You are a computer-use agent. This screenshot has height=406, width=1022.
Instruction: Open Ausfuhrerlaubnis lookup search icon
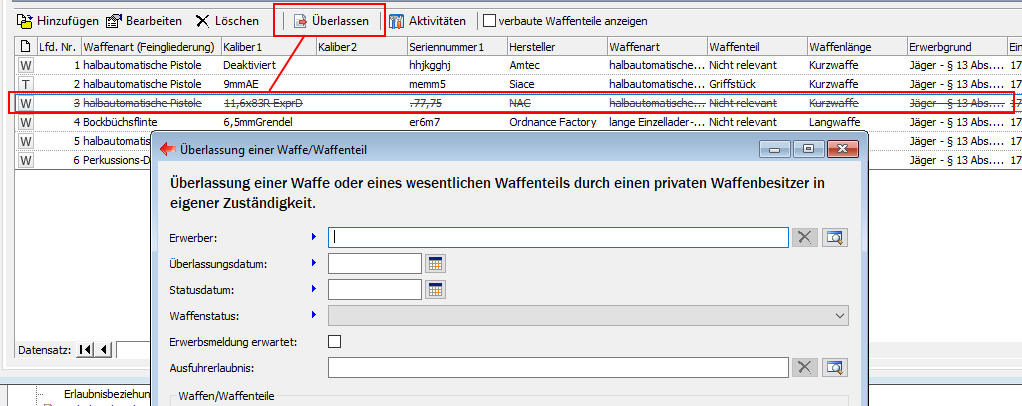(835, 367)
